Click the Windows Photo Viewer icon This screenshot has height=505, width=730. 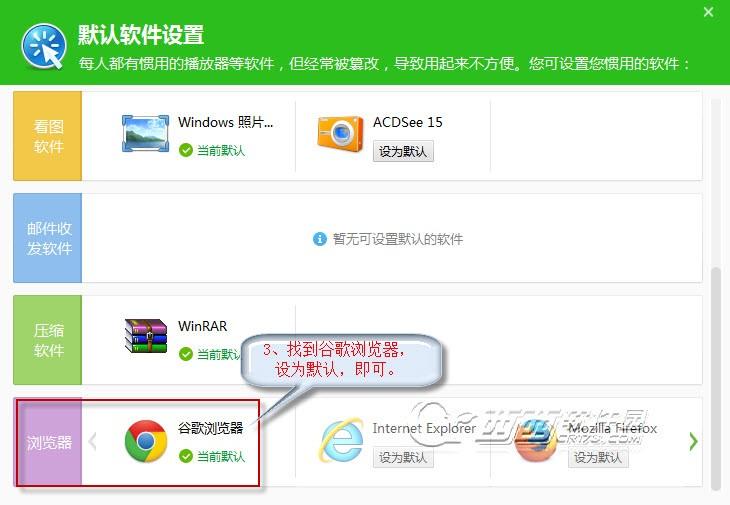click(145, 134)
